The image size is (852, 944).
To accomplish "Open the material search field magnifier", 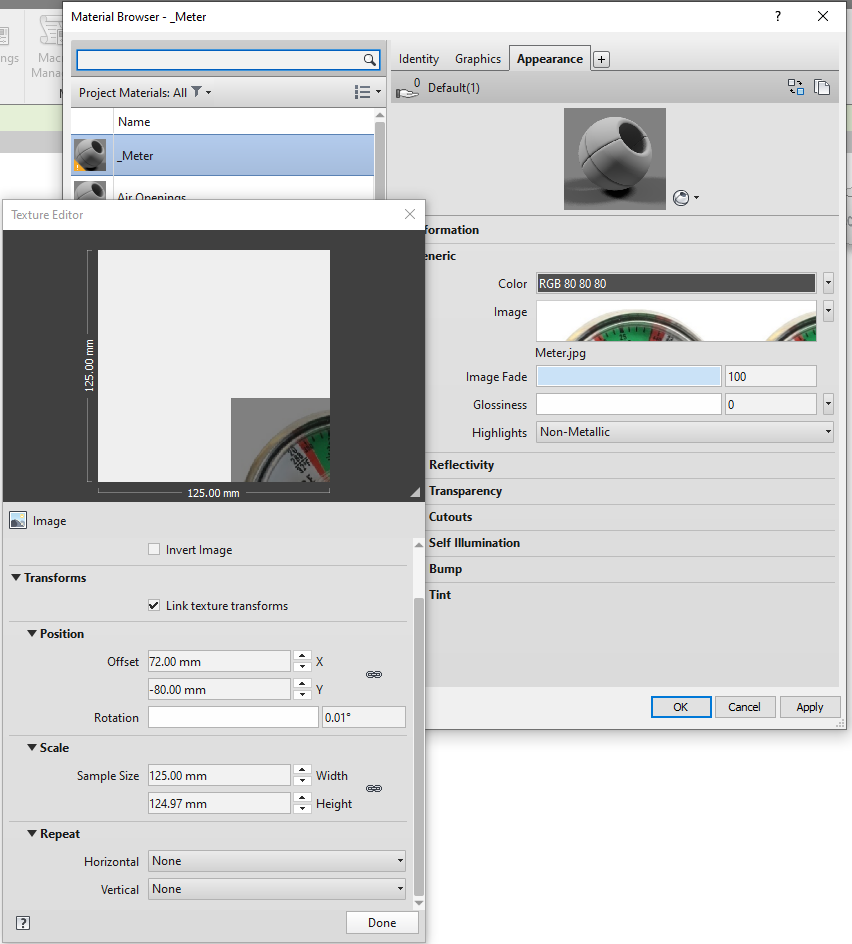I will (370, 59).
